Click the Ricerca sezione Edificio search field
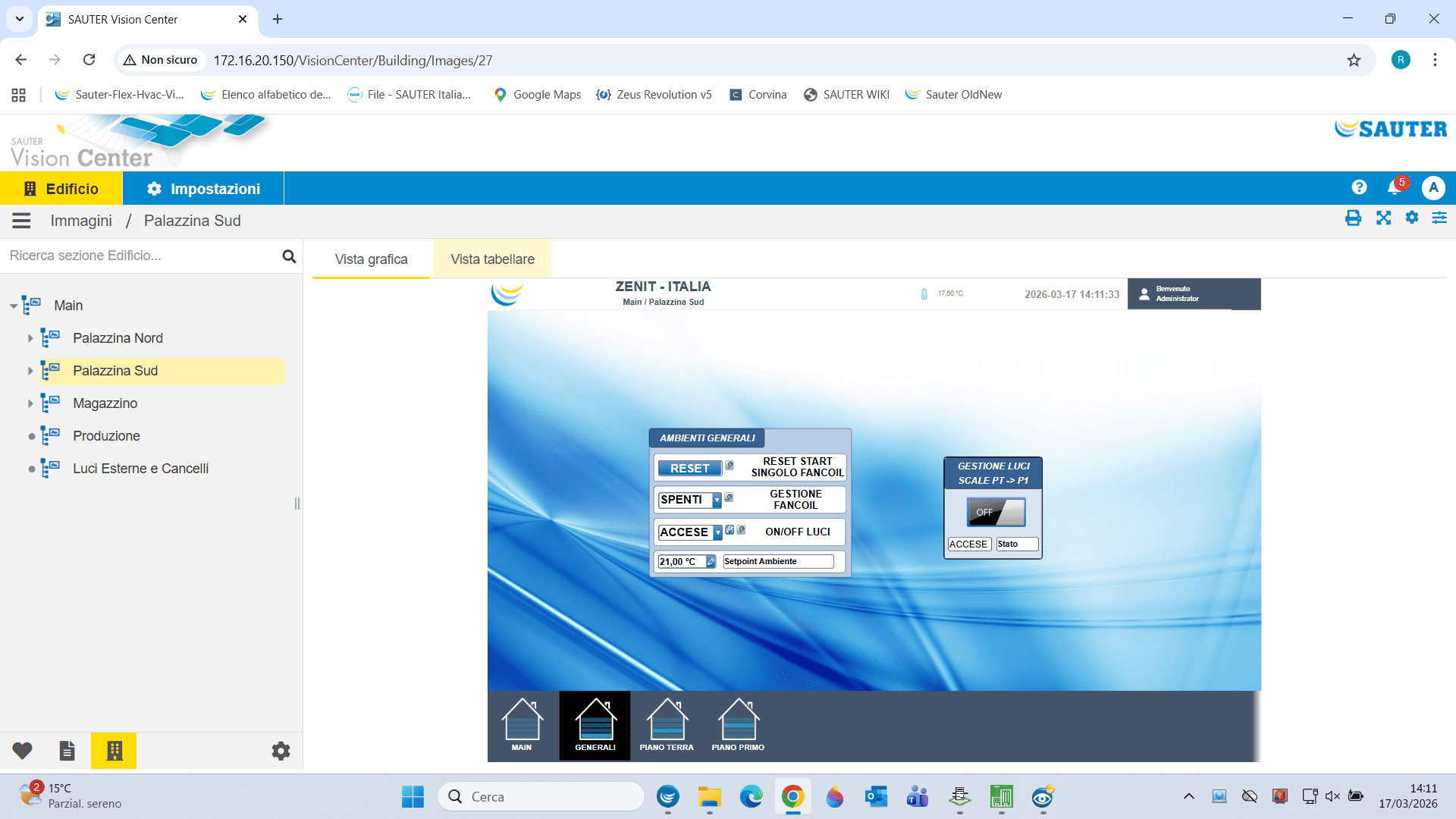The image size is (1456, 819). click(x=140, y=256)
